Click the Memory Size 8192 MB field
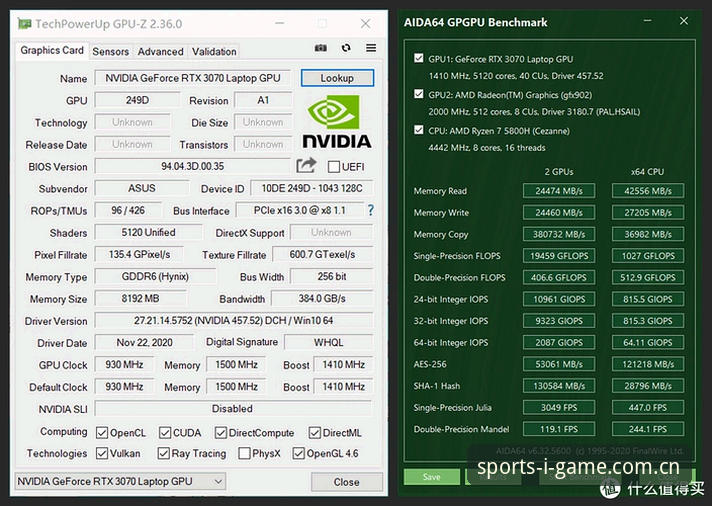Image resolution: width=712 pixels, height=506 pixels. [140, 298]
